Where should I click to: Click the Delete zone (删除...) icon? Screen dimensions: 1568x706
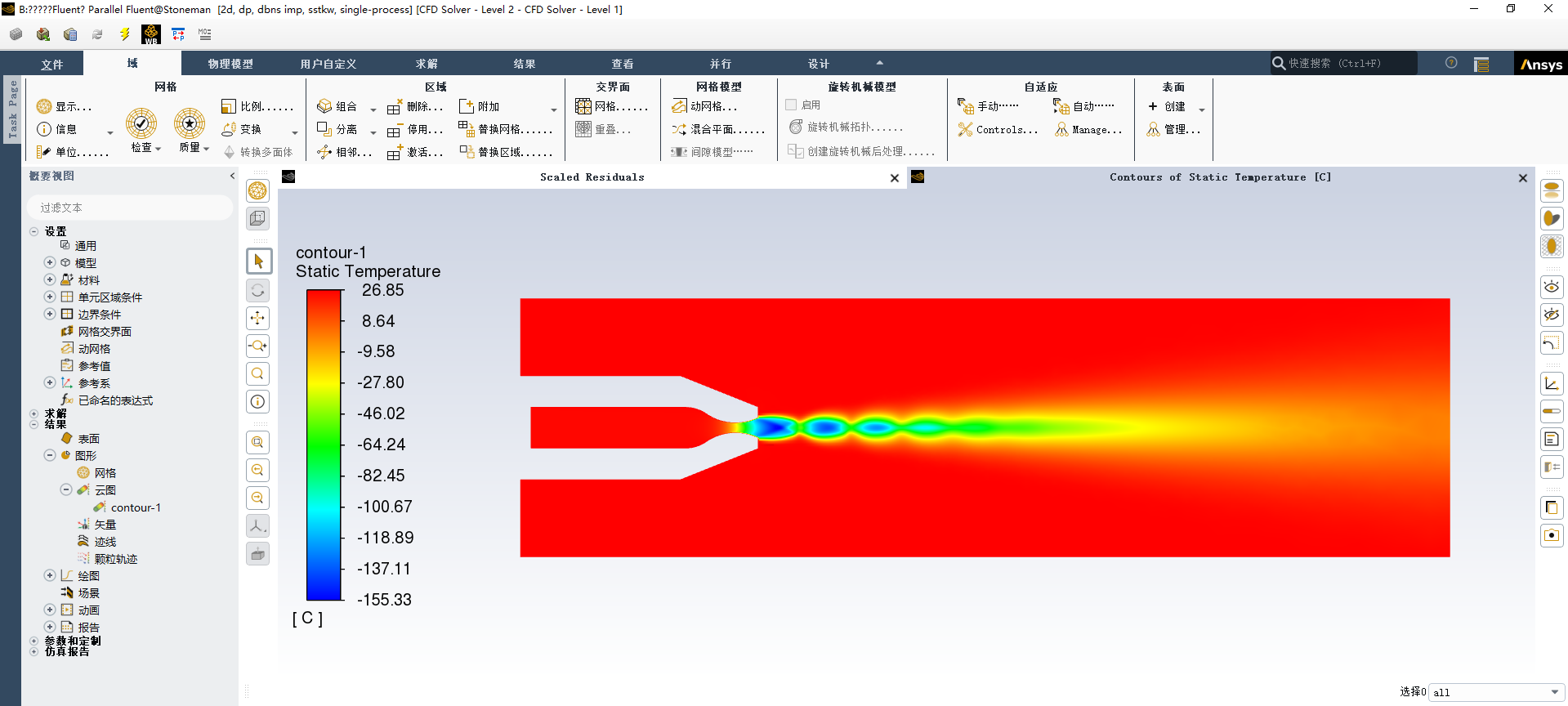pyautogui.click(x=394, y=107)
